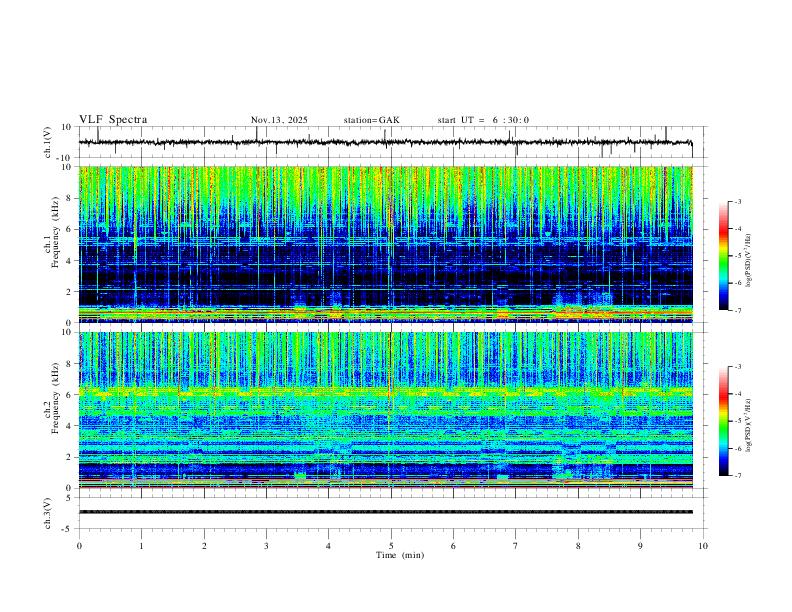
Task: Click the ch.1 frequency axis tick "8"
Action: coord(71,198)
